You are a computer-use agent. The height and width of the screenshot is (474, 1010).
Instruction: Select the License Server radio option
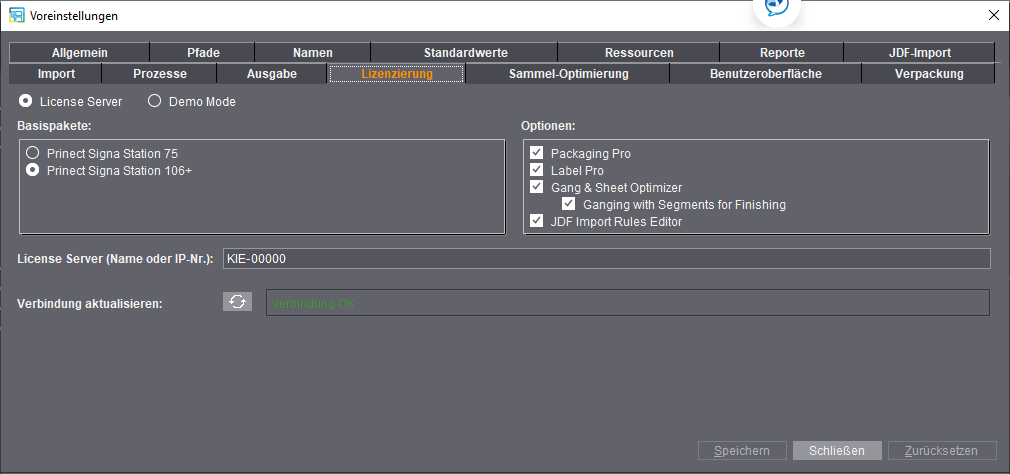tap(26, 101)
